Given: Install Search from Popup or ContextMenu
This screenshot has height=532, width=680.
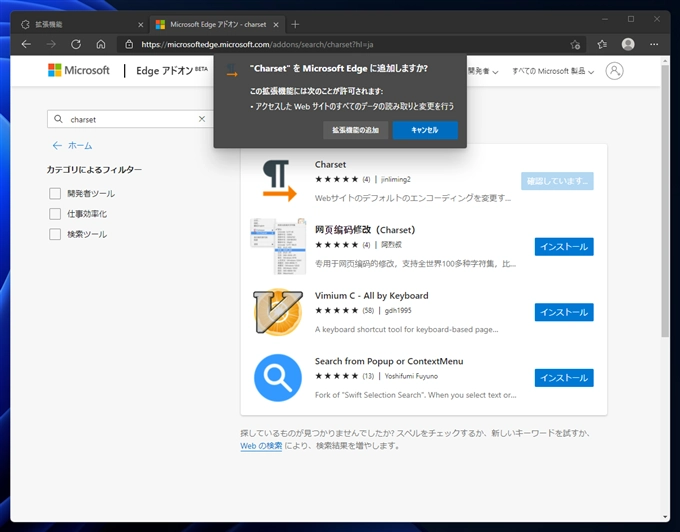Looking at the screenshot, I should point(564,378).
